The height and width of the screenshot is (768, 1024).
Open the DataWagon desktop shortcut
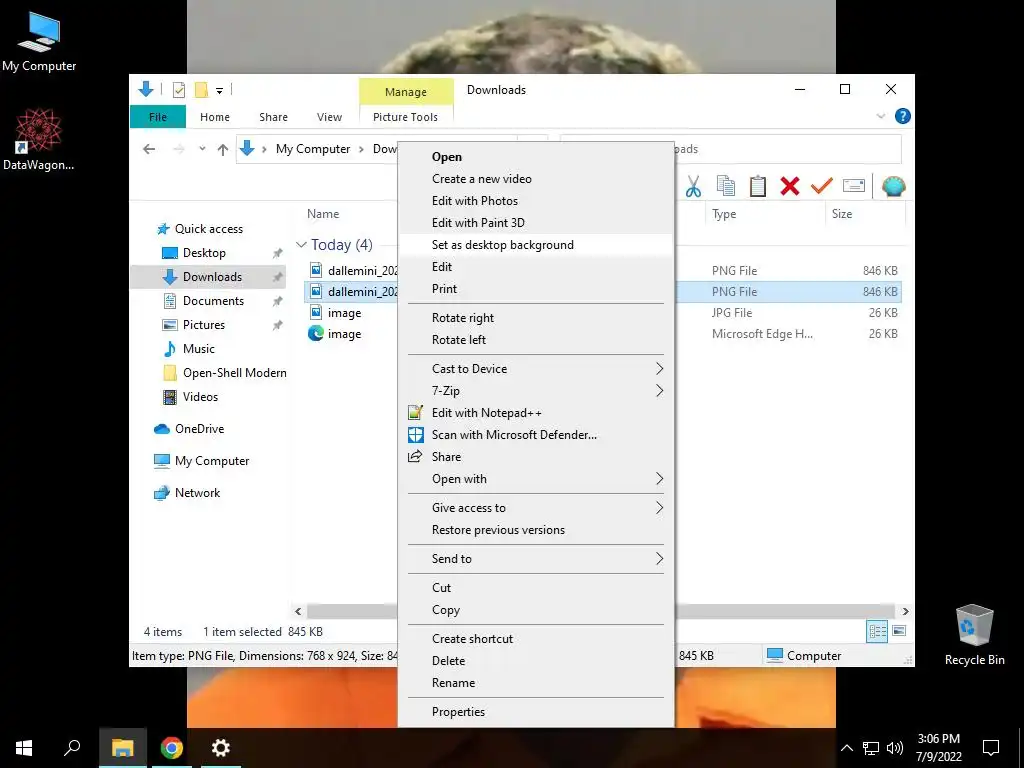[39, 140]
